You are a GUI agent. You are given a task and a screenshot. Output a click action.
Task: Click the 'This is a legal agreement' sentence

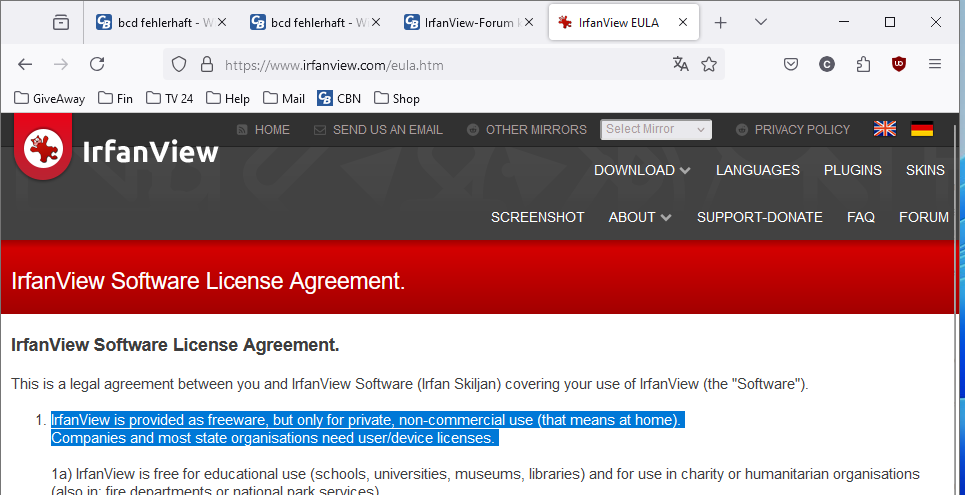409,385
